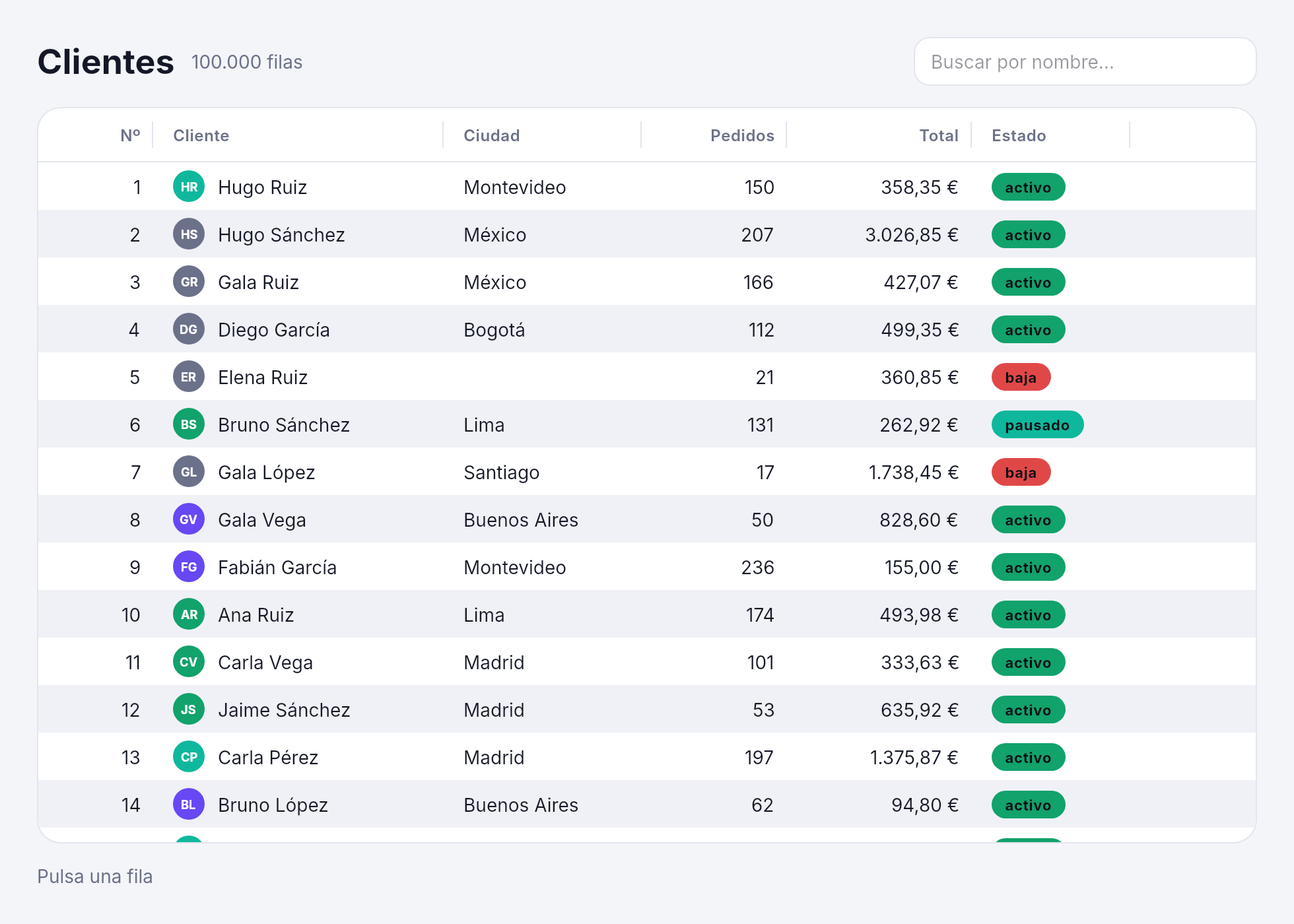This screenshot has width=1294, height=924.
Task: Click the baja badge for Gala López
Action: [x=1021, y=473]
